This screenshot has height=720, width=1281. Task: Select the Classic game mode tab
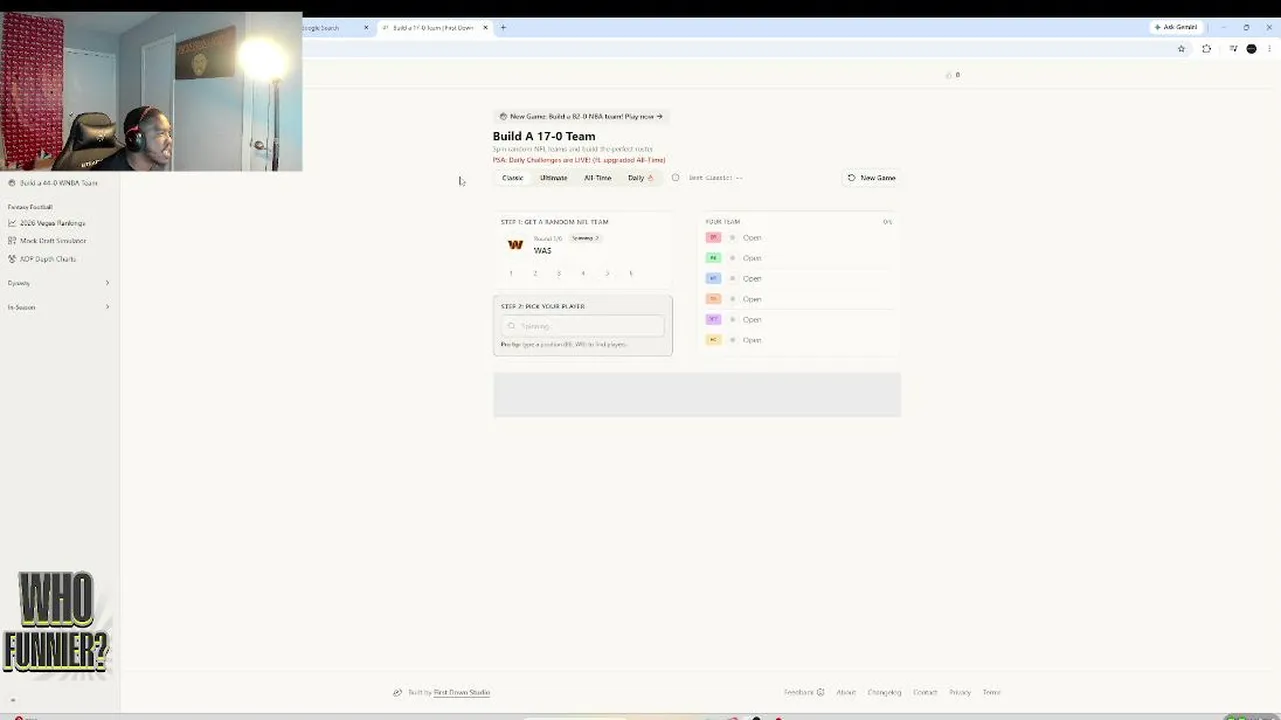[x=512, y=178]
